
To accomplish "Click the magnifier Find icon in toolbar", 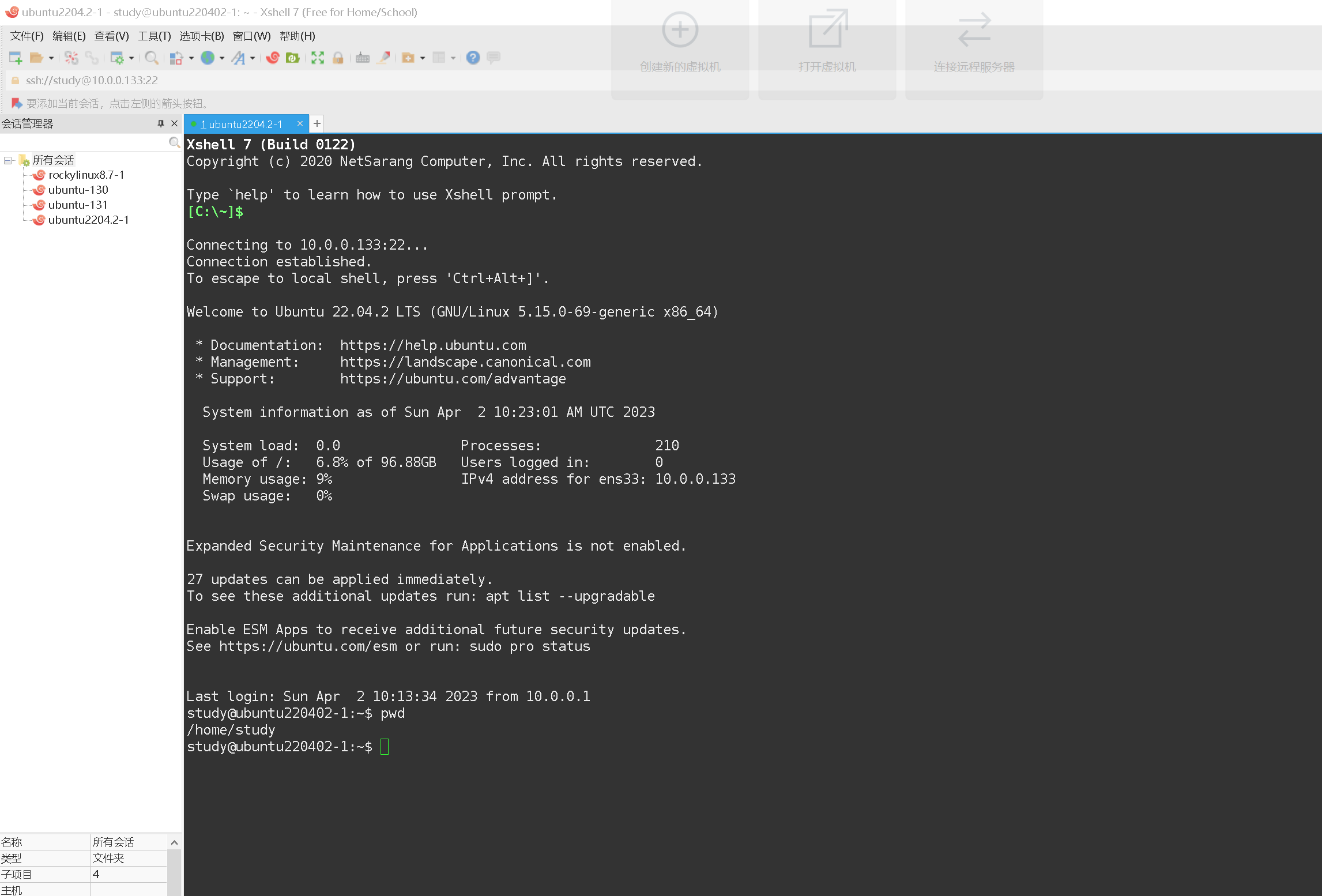I will [x=151, y=58].
